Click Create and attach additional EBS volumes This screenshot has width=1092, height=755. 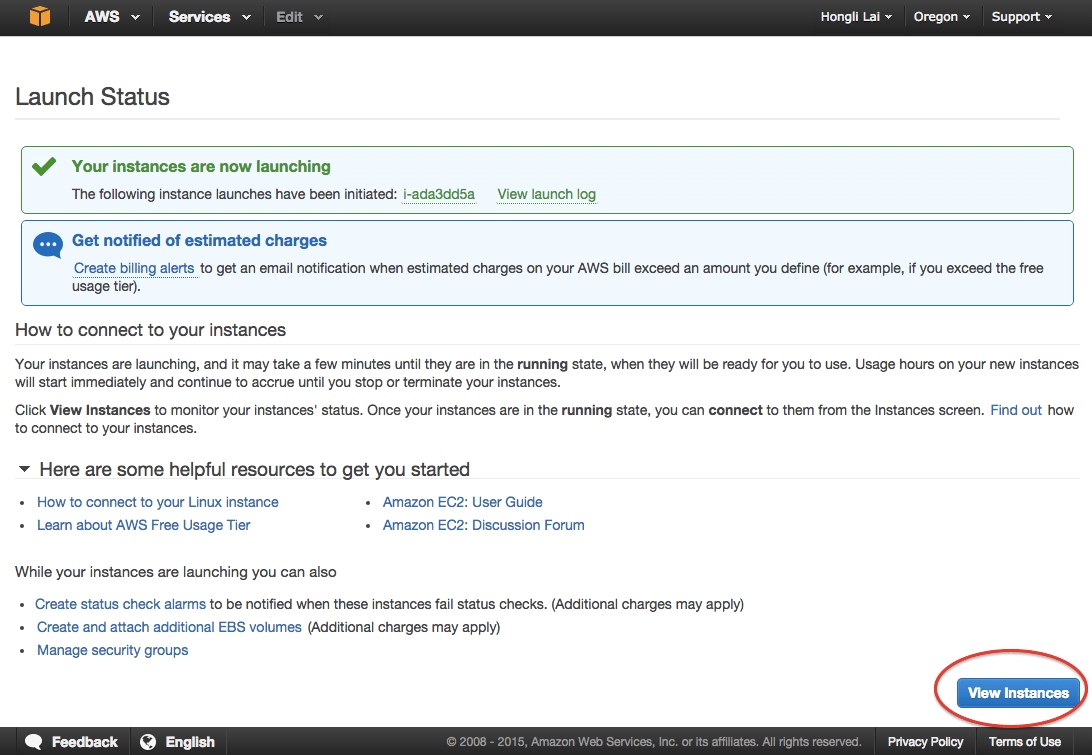[x=169, y=627]
